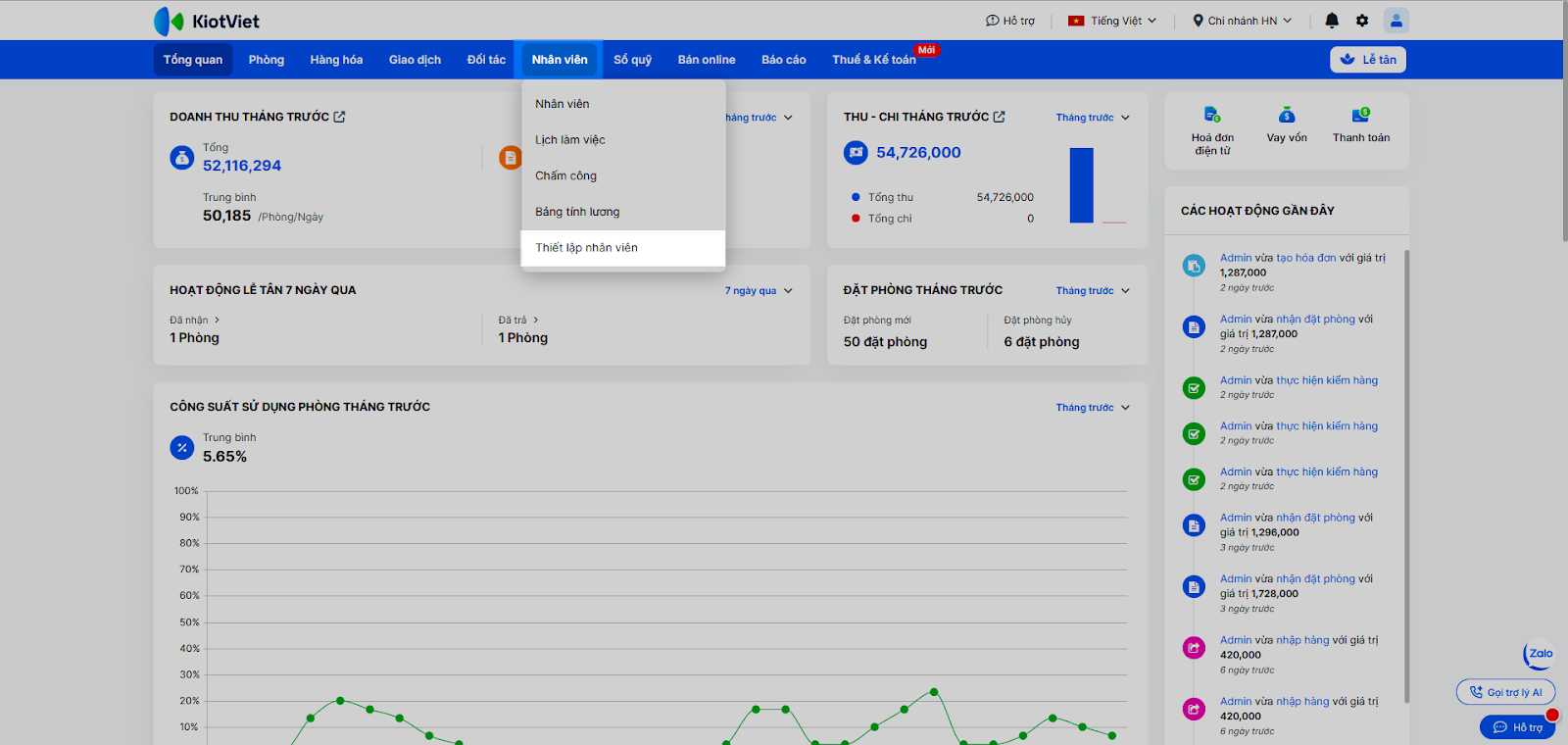Viewport: 1568px width, 745px height.
Task: Select Chấm công menu entry
Action: click(x=623, y=176)
